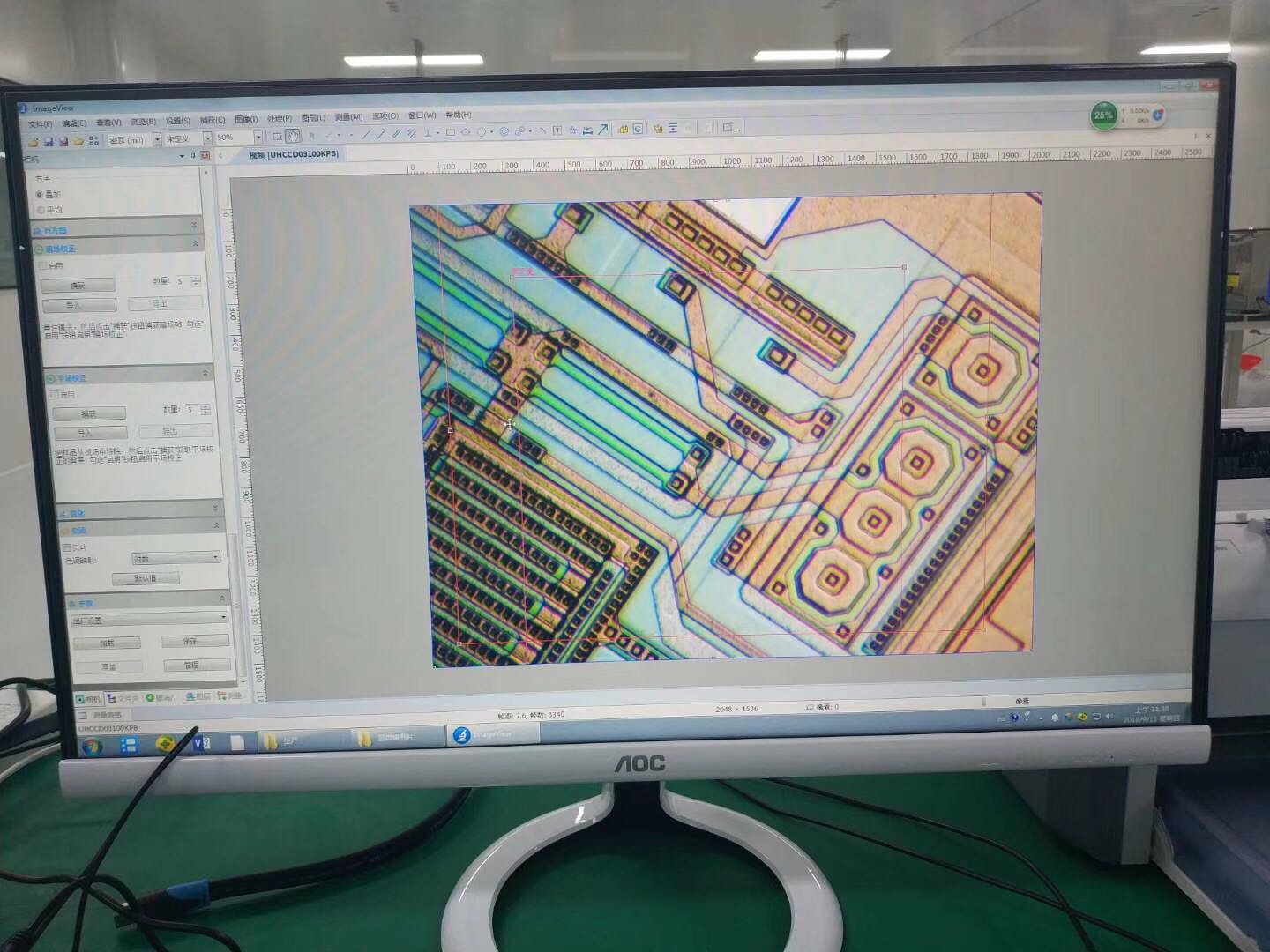Open the 文件(F) menu
This screenshot has height=952, width=1270.
[41, 124]
